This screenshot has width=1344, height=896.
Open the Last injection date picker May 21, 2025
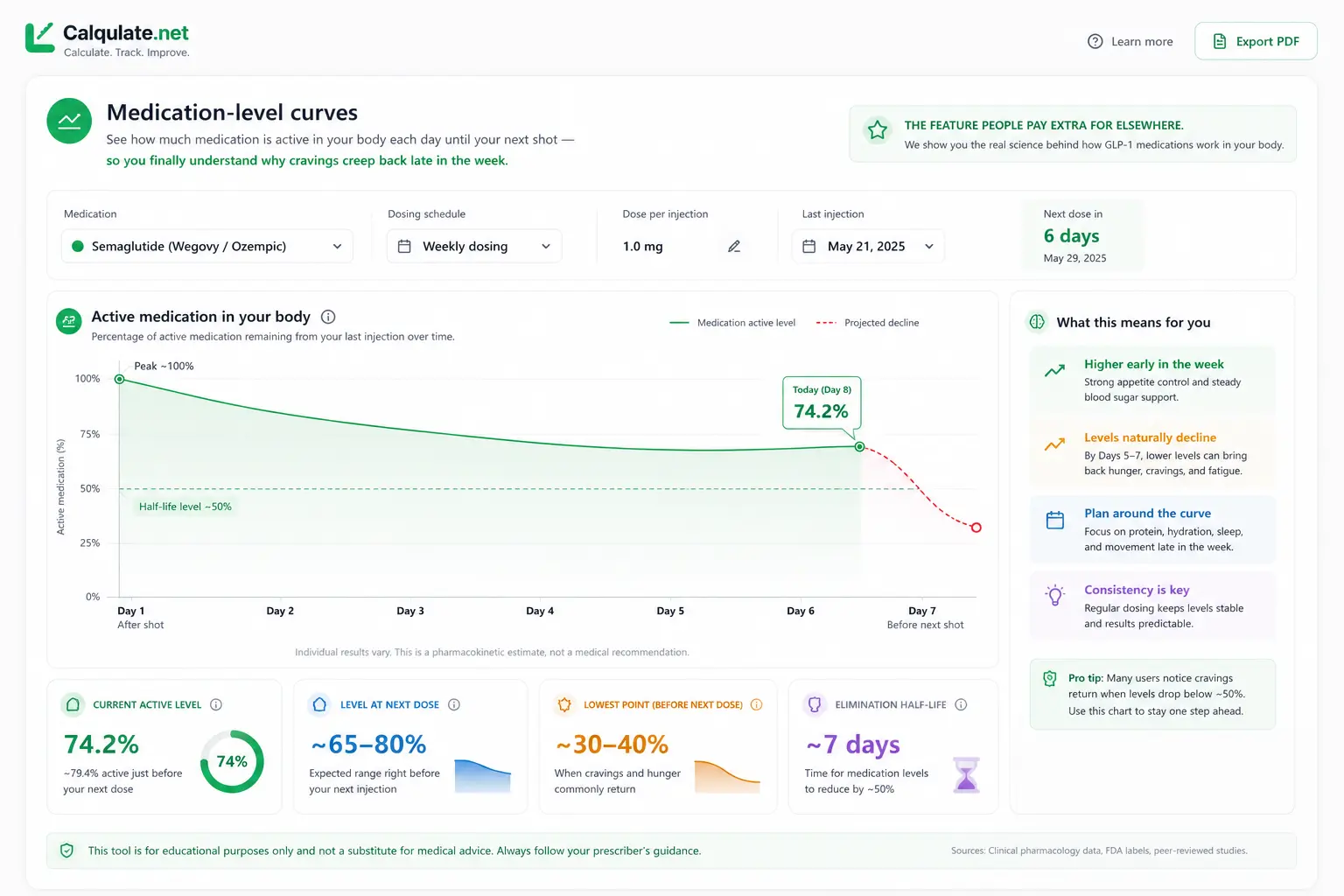click(x=868, y=247)
